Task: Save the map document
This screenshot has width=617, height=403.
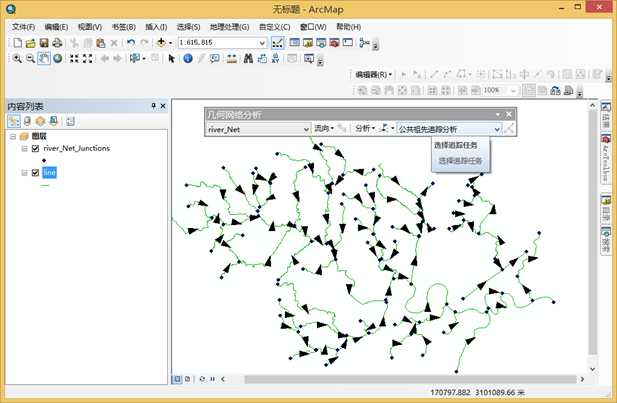Action: pyautogui.click(x=44, y=43)
